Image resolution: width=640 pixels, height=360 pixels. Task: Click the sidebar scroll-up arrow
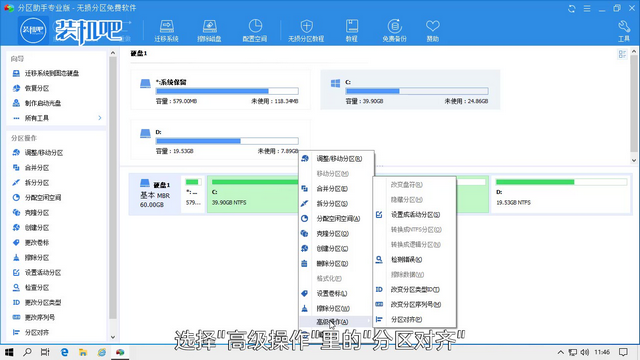pos(113,53)
